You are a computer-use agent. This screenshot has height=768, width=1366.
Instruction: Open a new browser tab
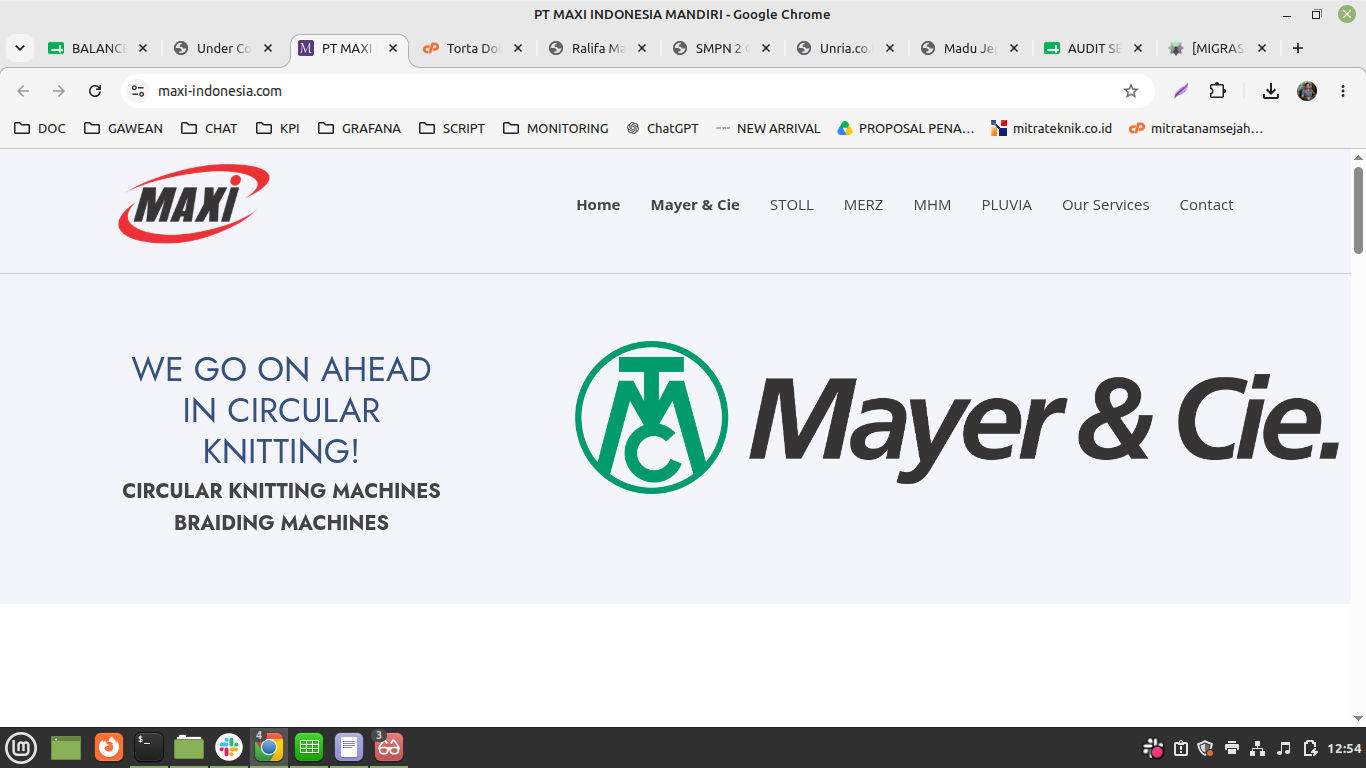(1298, 48)
